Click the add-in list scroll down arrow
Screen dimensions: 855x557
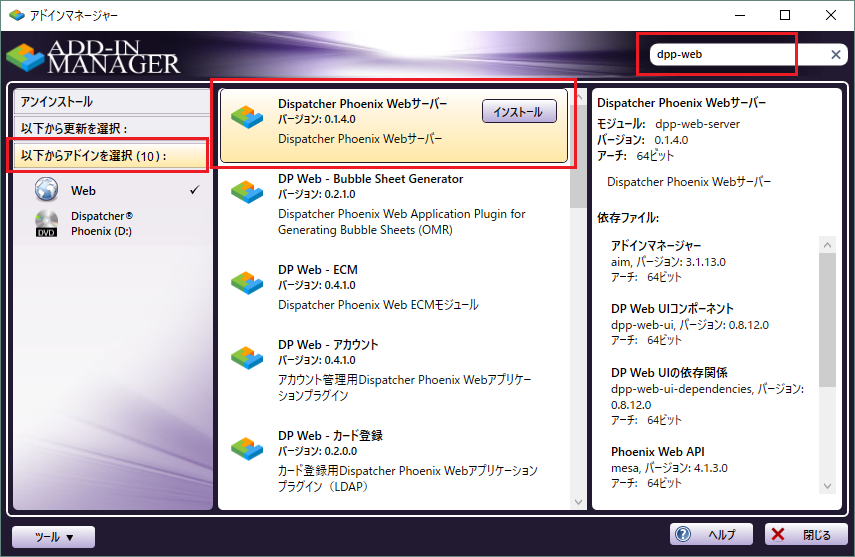[578, 502]
